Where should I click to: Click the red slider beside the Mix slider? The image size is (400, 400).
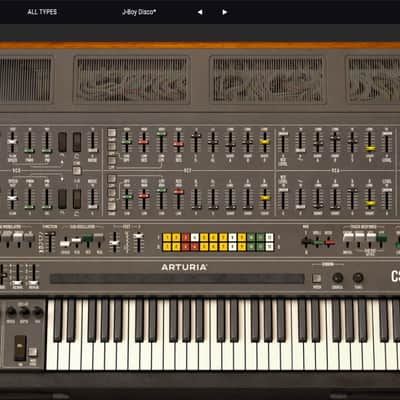[329, 242]
